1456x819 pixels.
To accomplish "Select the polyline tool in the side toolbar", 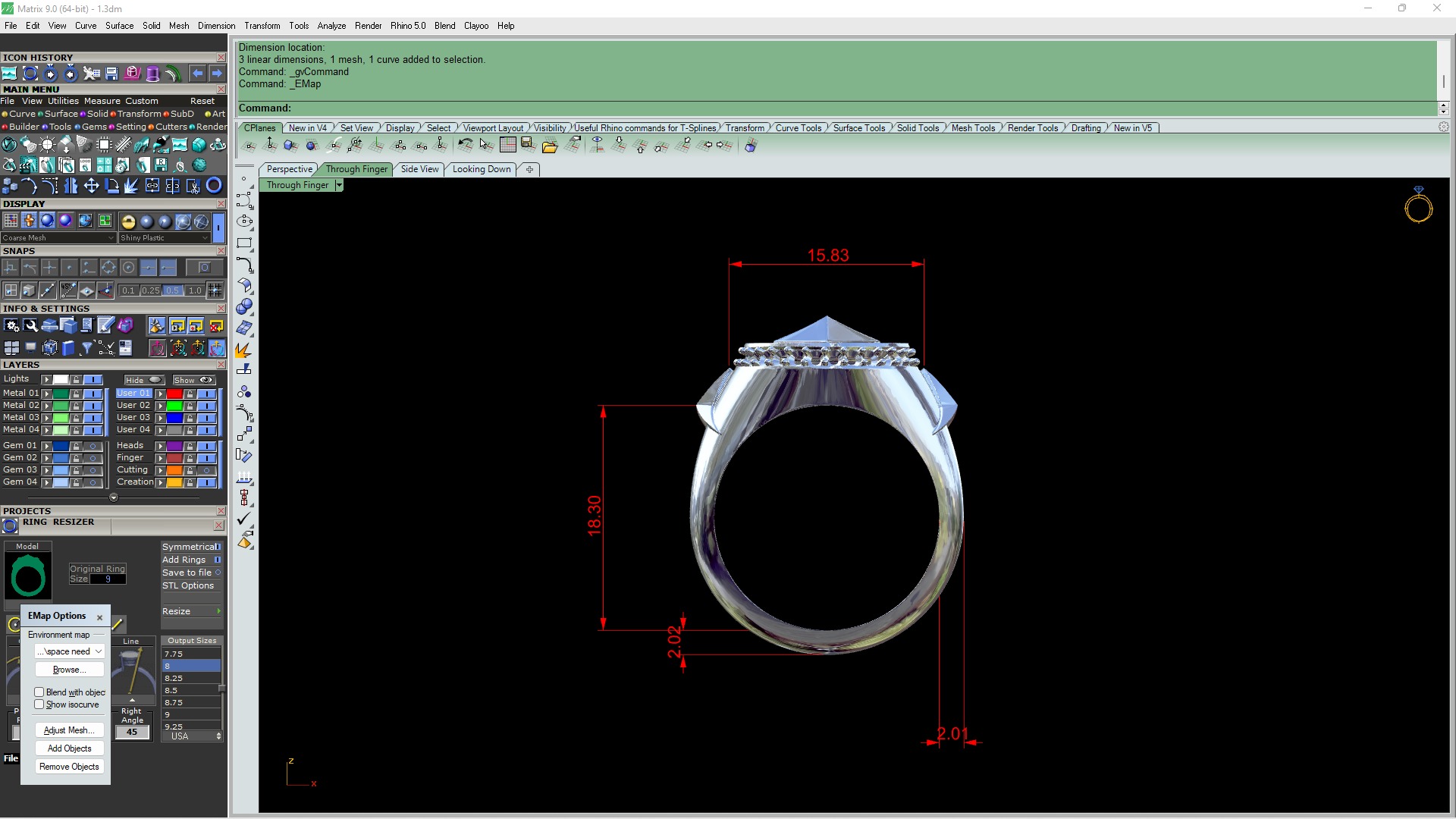I will tap(244, 200).
